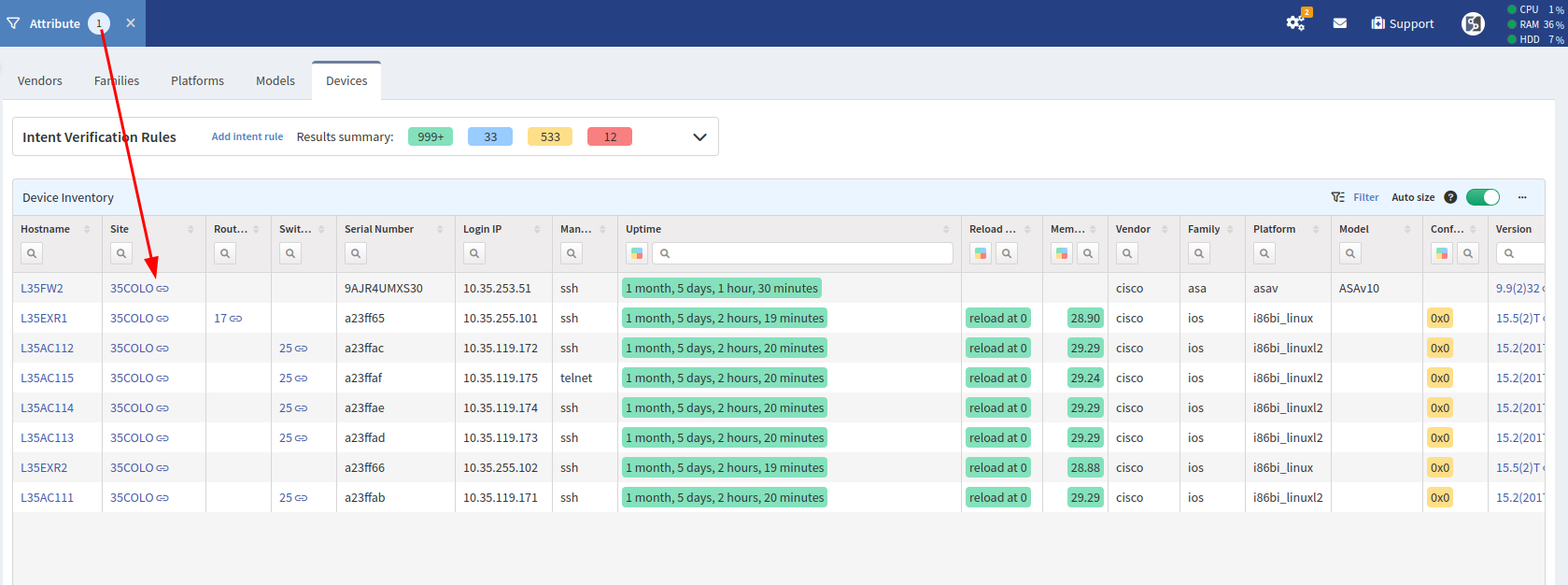Click Platform column search icon
This screenshot has width=1568, height=585.
point(1264,253)
